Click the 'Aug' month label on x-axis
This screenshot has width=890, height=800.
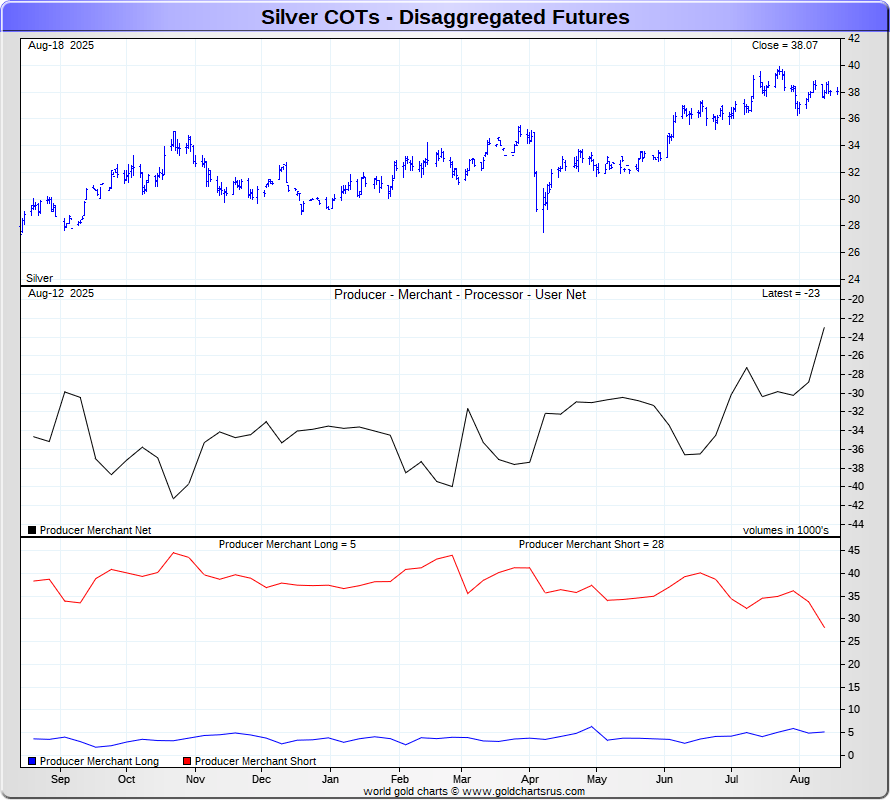[800, 779]
